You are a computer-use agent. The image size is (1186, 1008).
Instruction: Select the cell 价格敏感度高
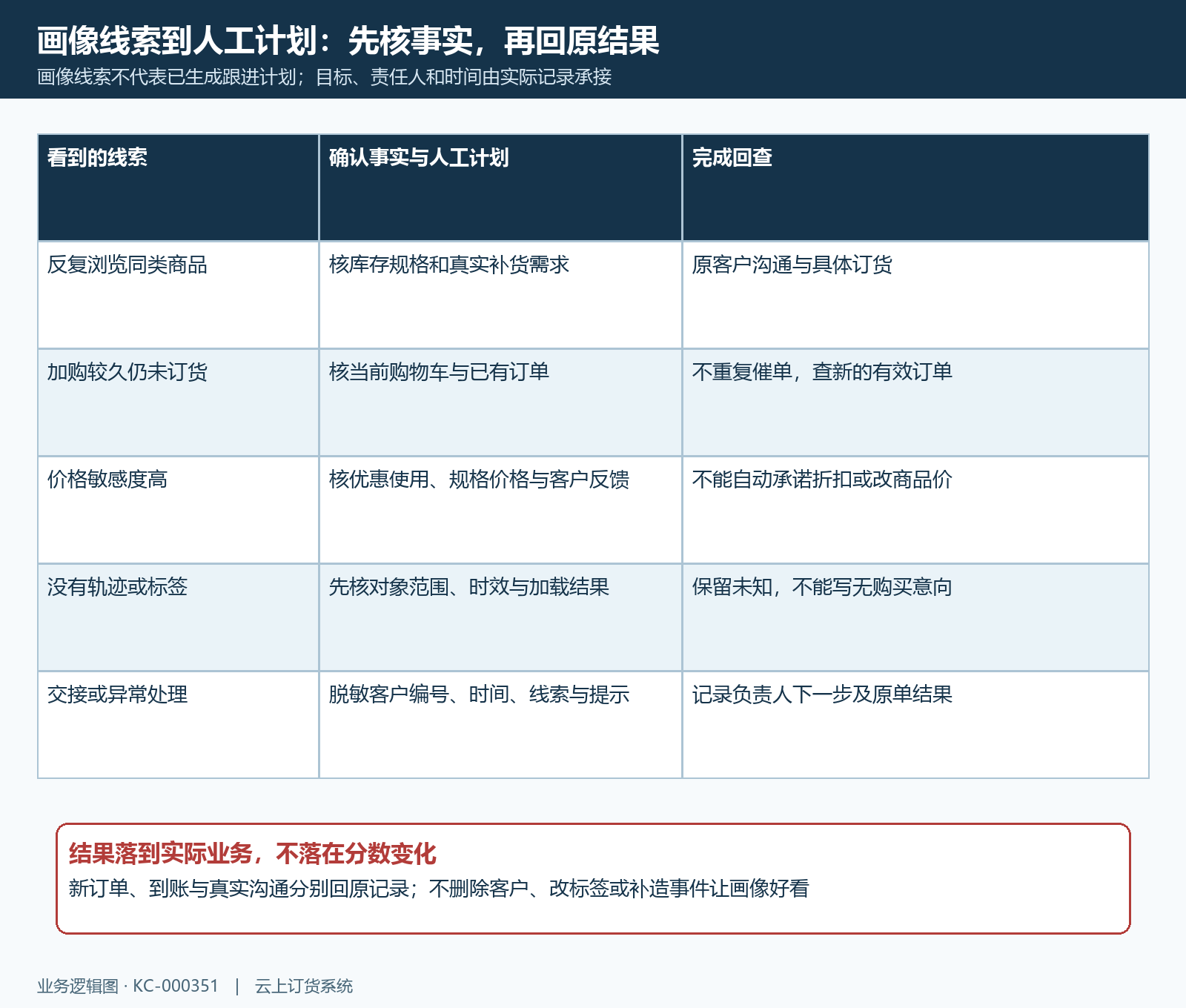178,510
